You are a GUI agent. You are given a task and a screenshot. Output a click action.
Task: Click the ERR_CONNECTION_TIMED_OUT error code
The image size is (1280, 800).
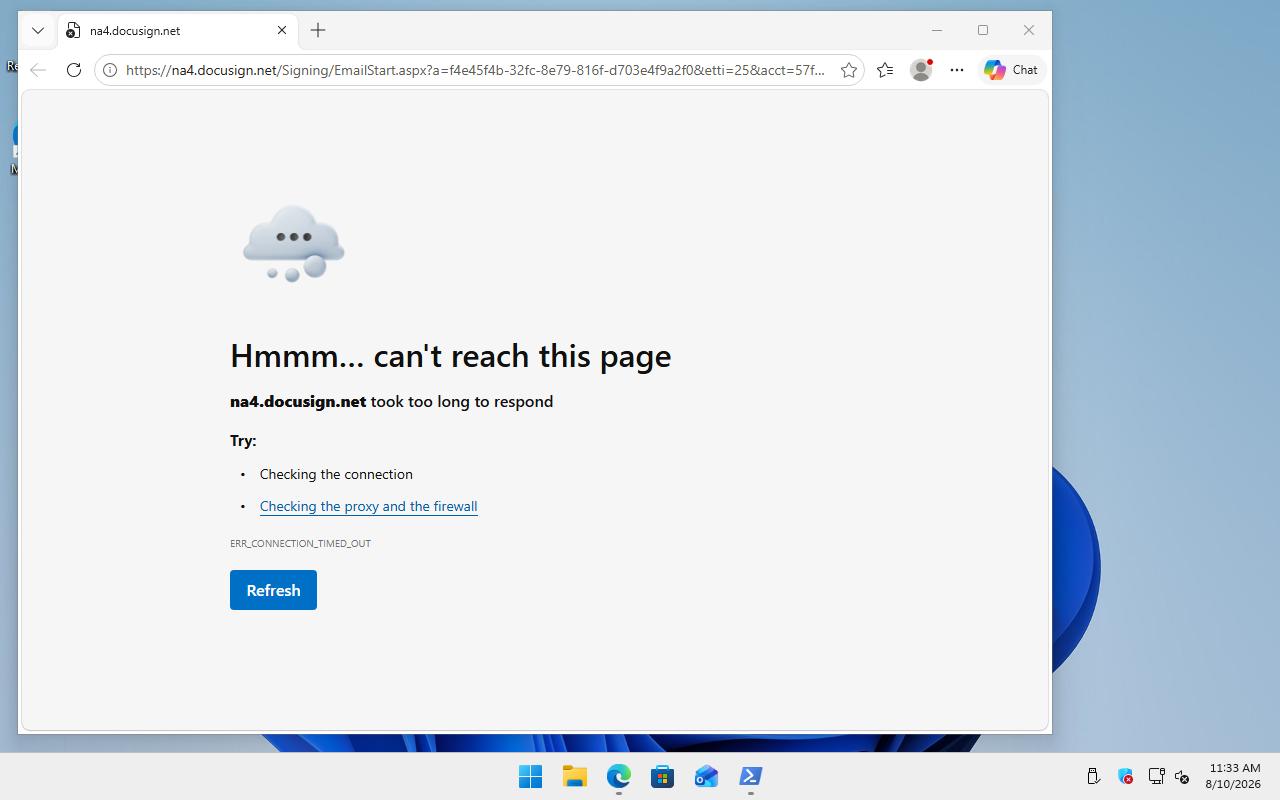pos(300,543)
